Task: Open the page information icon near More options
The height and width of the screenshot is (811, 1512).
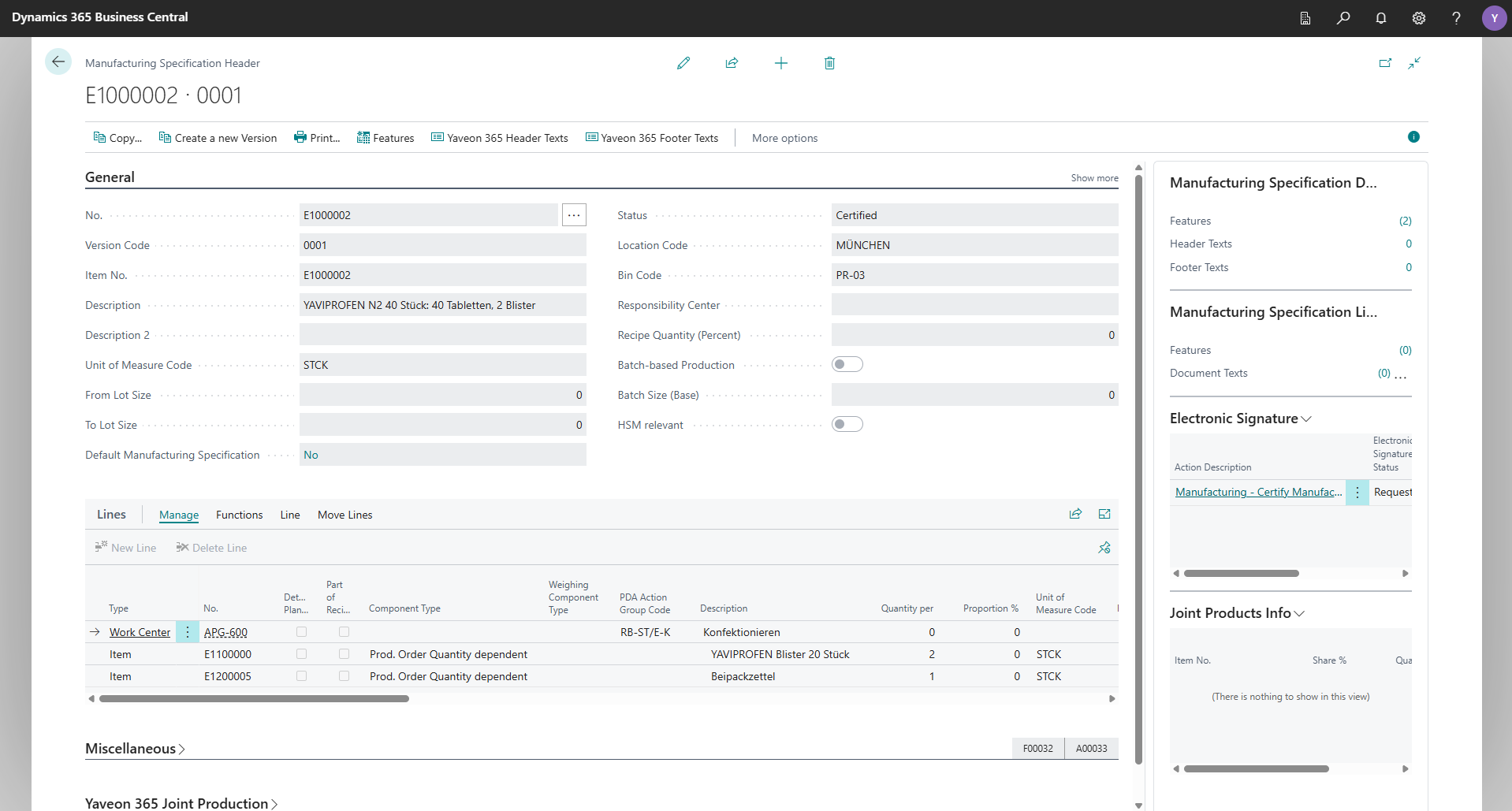Action: click(x=1413, y=137)
